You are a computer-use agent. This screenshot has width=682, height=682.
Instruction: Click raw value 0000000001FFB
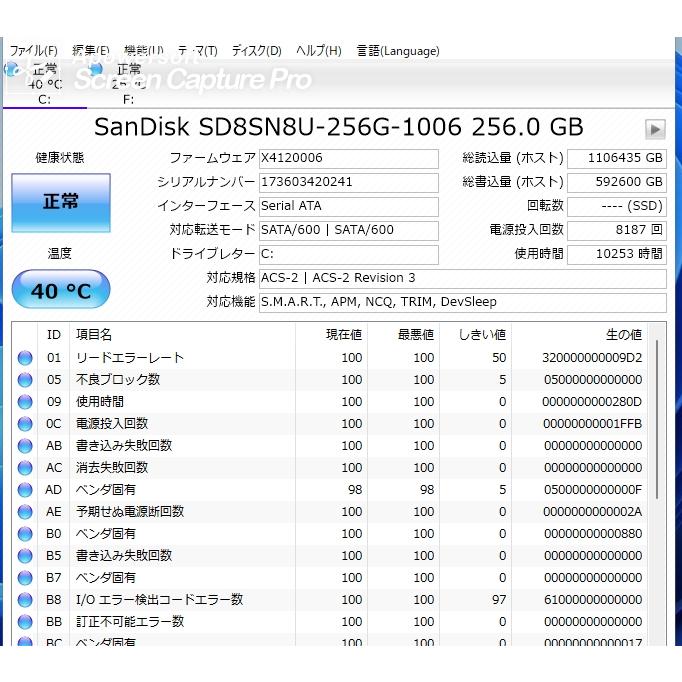tap(592, 424)
